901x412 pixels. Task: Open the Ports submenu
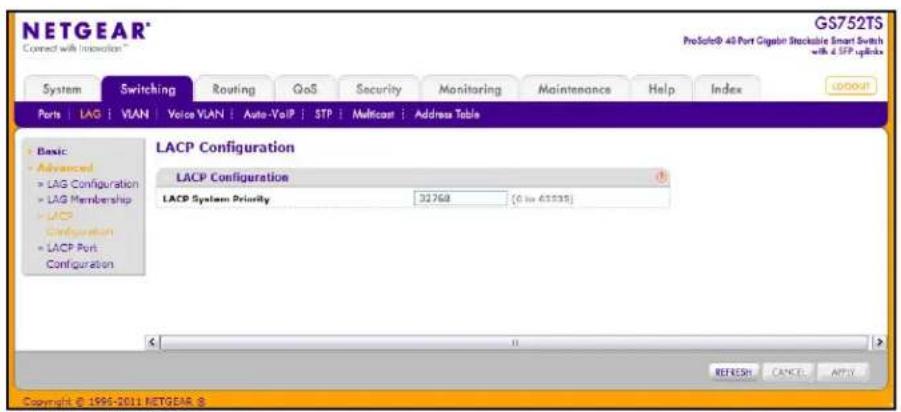(49, 114)
